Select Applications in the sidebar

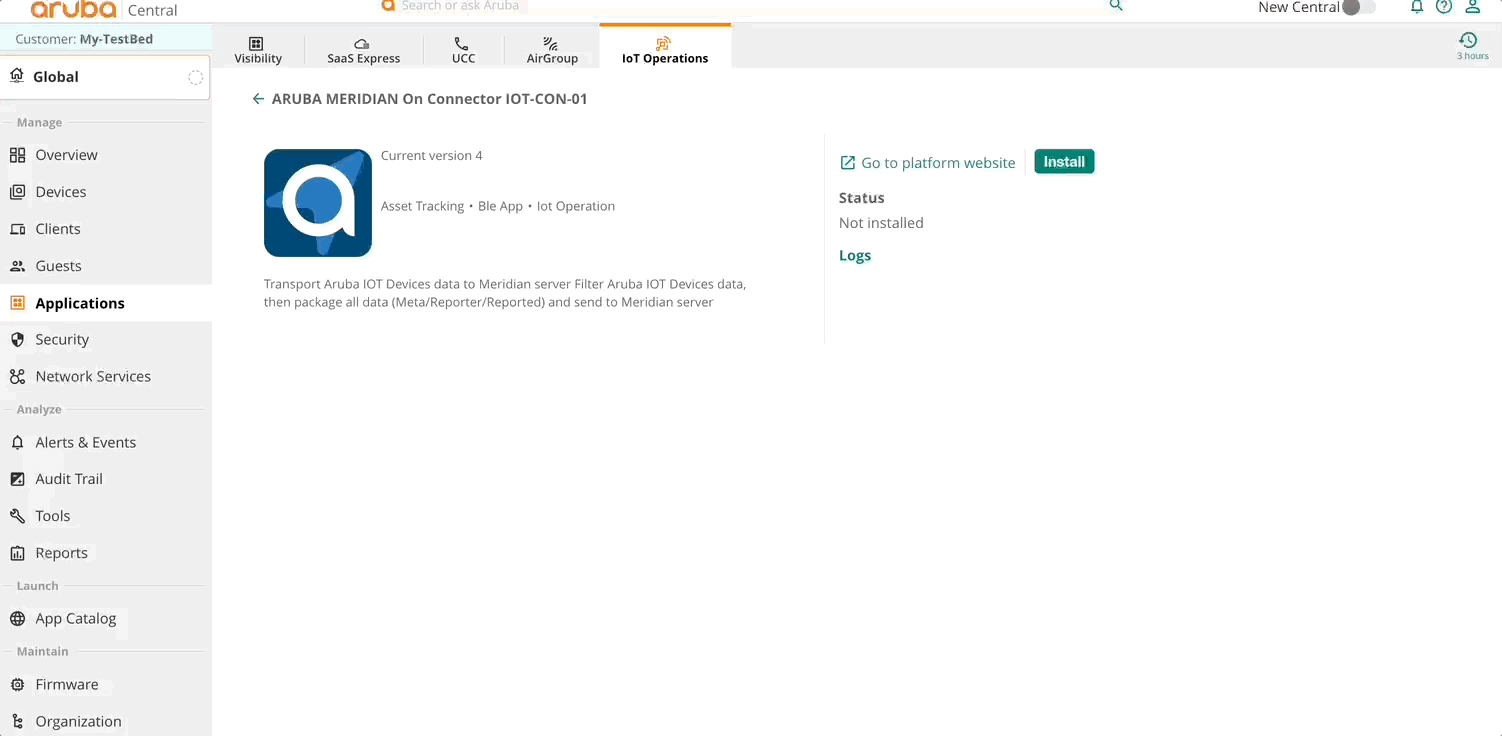(x=106, y=303)
